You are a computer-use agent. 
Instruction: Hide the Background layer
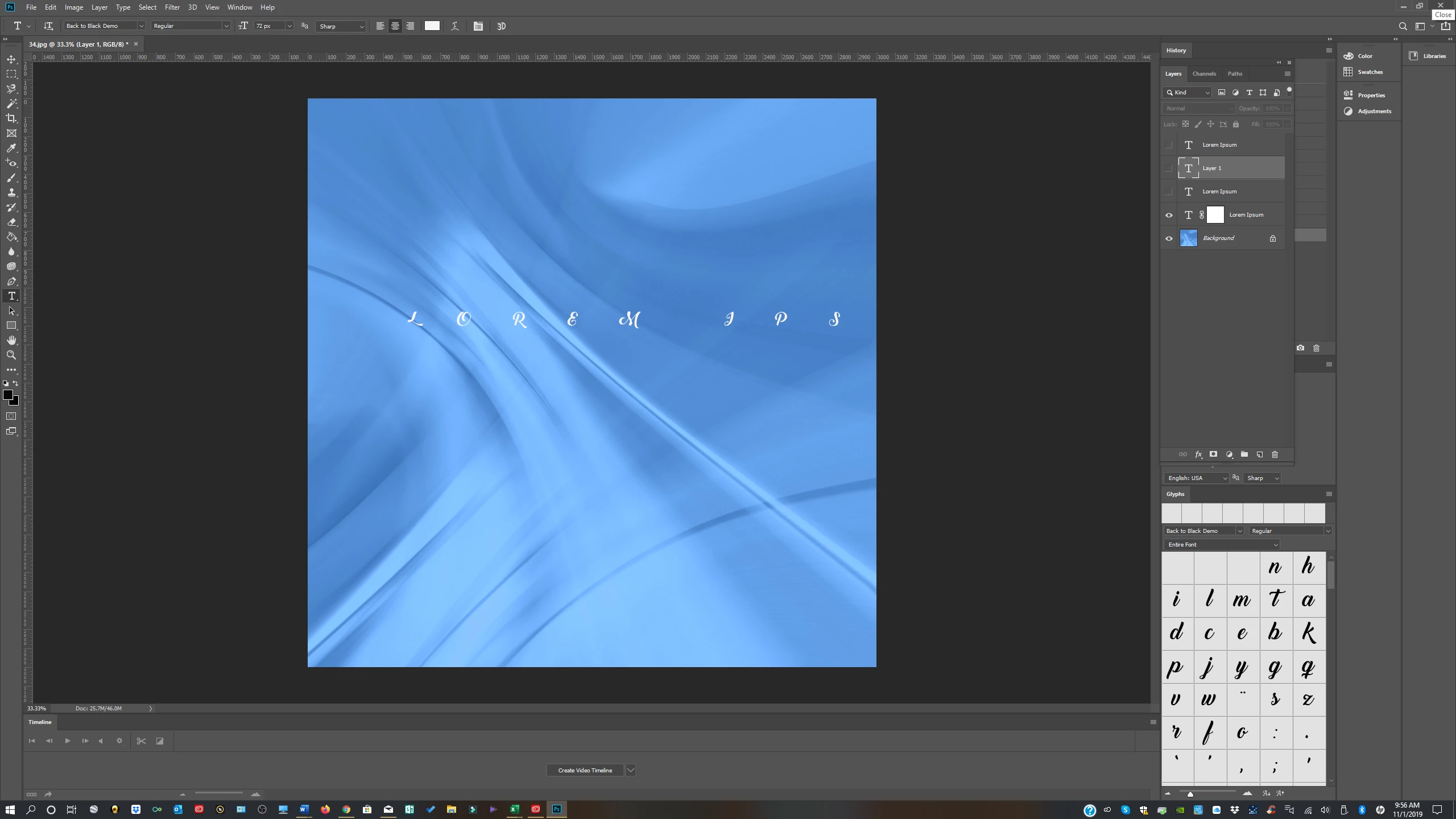[x=1169, y=238]
